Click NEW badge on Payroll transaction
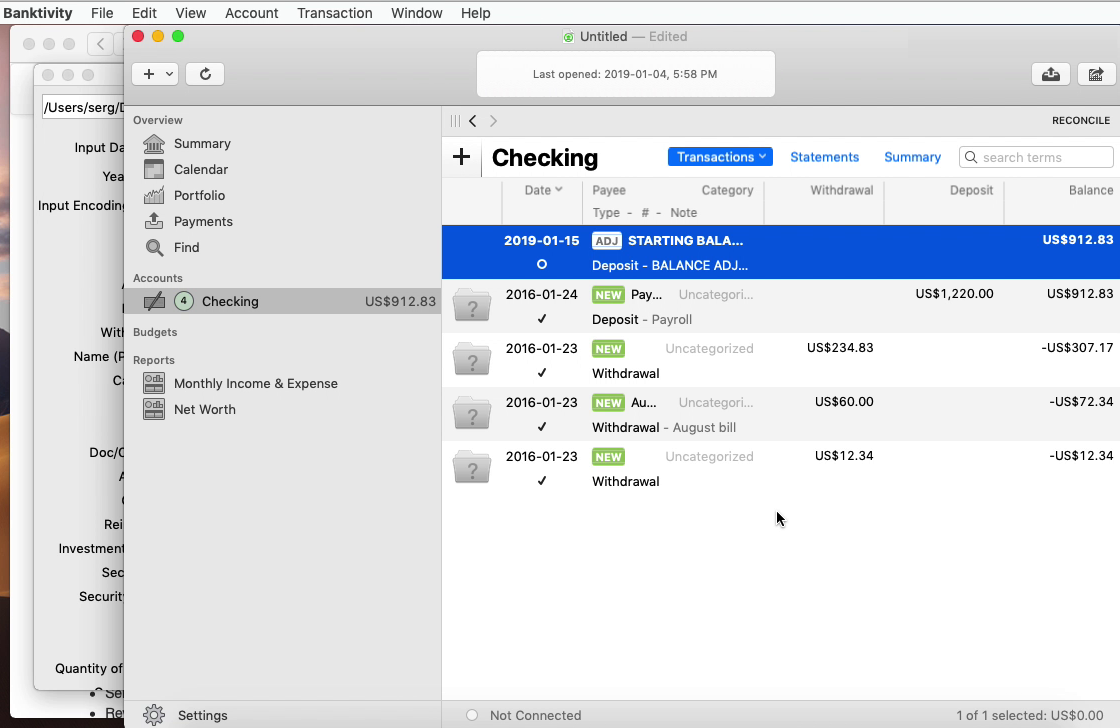This screenshot has height=728, width=1120. (x=609, y=295)
